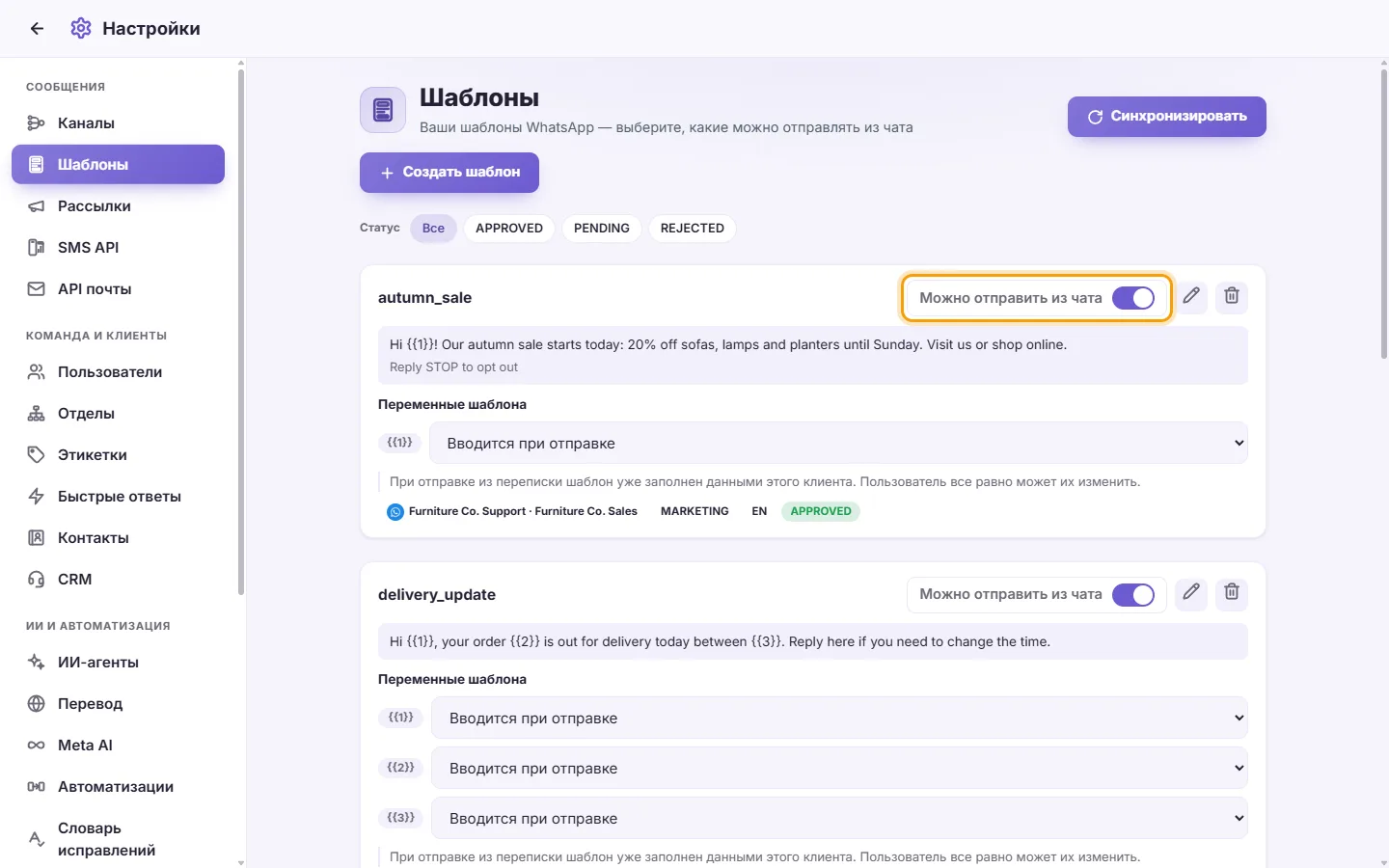Click the Словарь исправлений icon
Image resolution: width=1389 pixels, height=868 pixels.
coord(36,839)
